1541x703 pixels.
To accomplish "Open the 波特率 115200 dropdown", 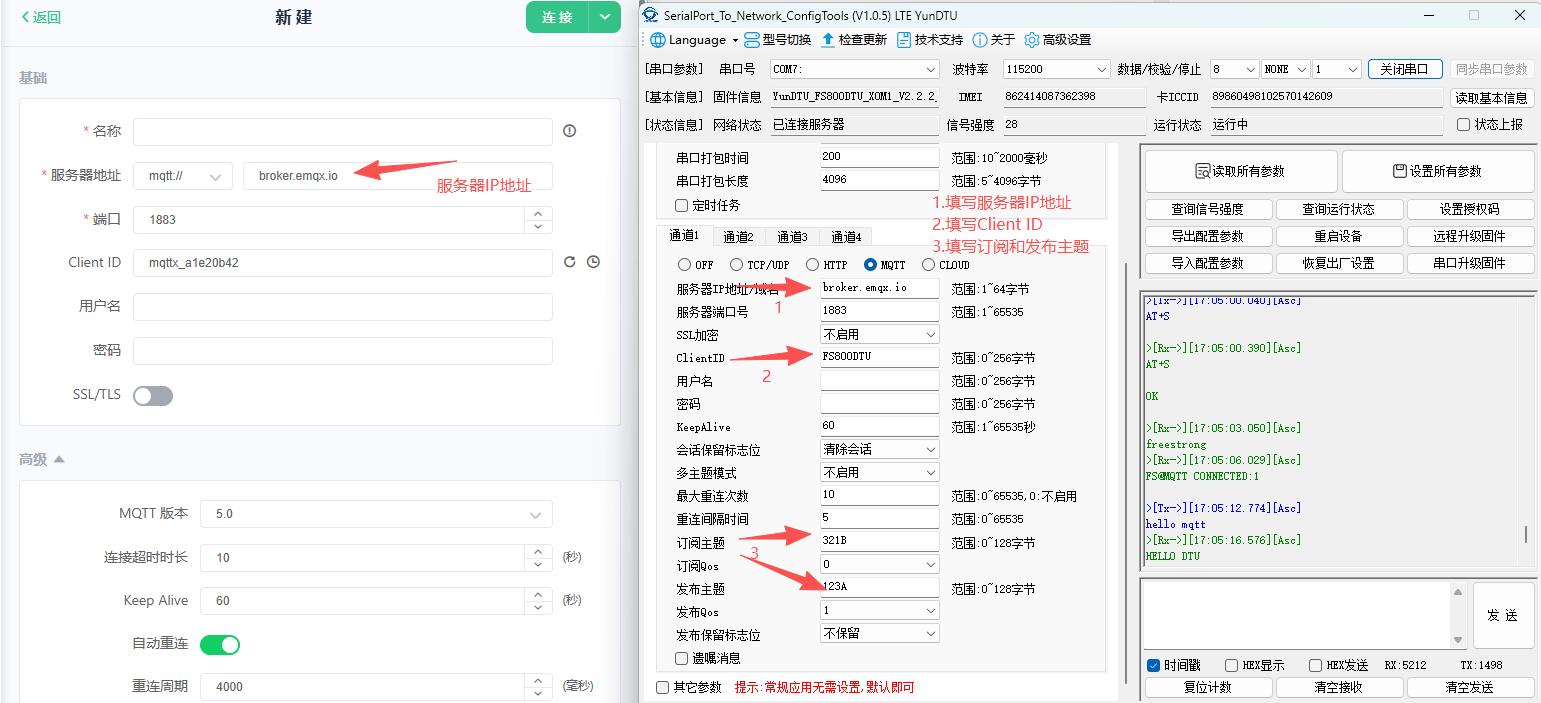I will 1056,70.
